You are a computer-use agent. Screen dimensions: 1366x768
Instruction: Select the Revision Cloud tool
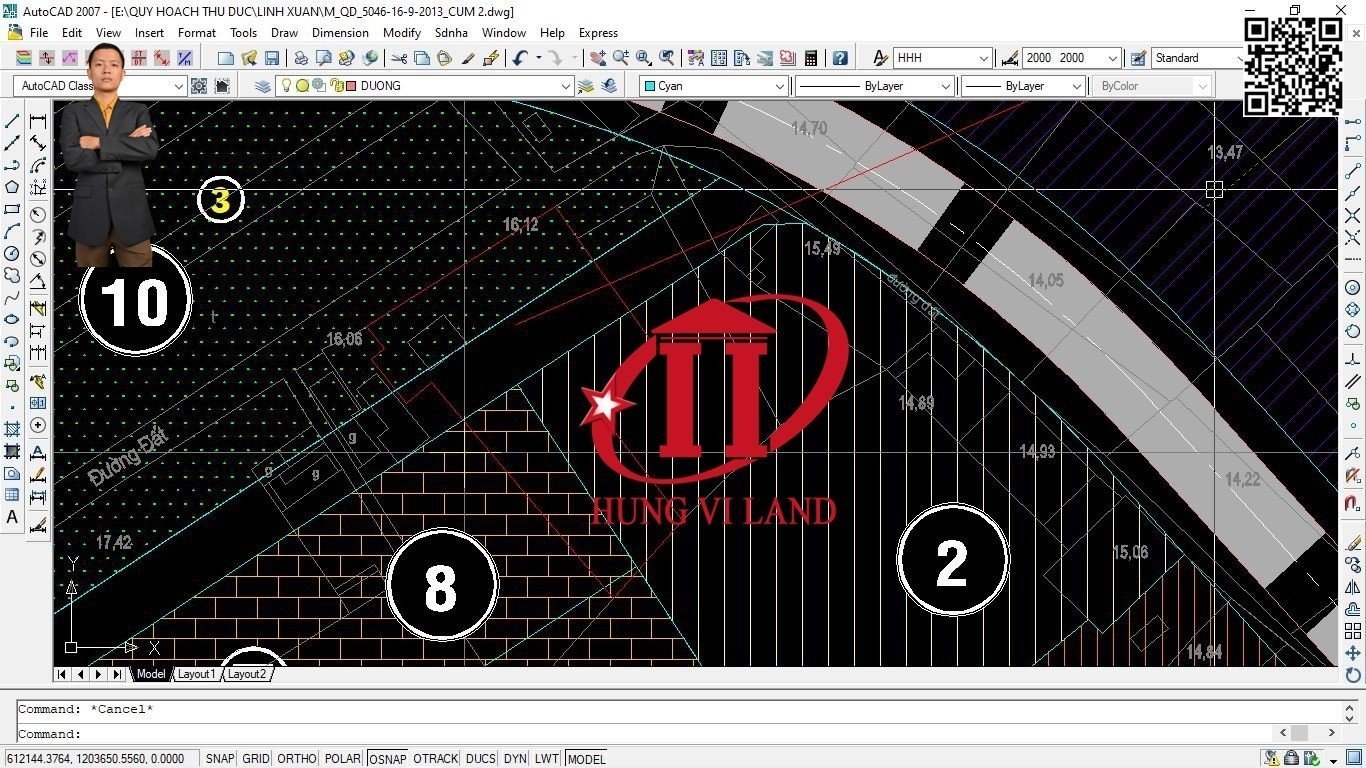12,275
